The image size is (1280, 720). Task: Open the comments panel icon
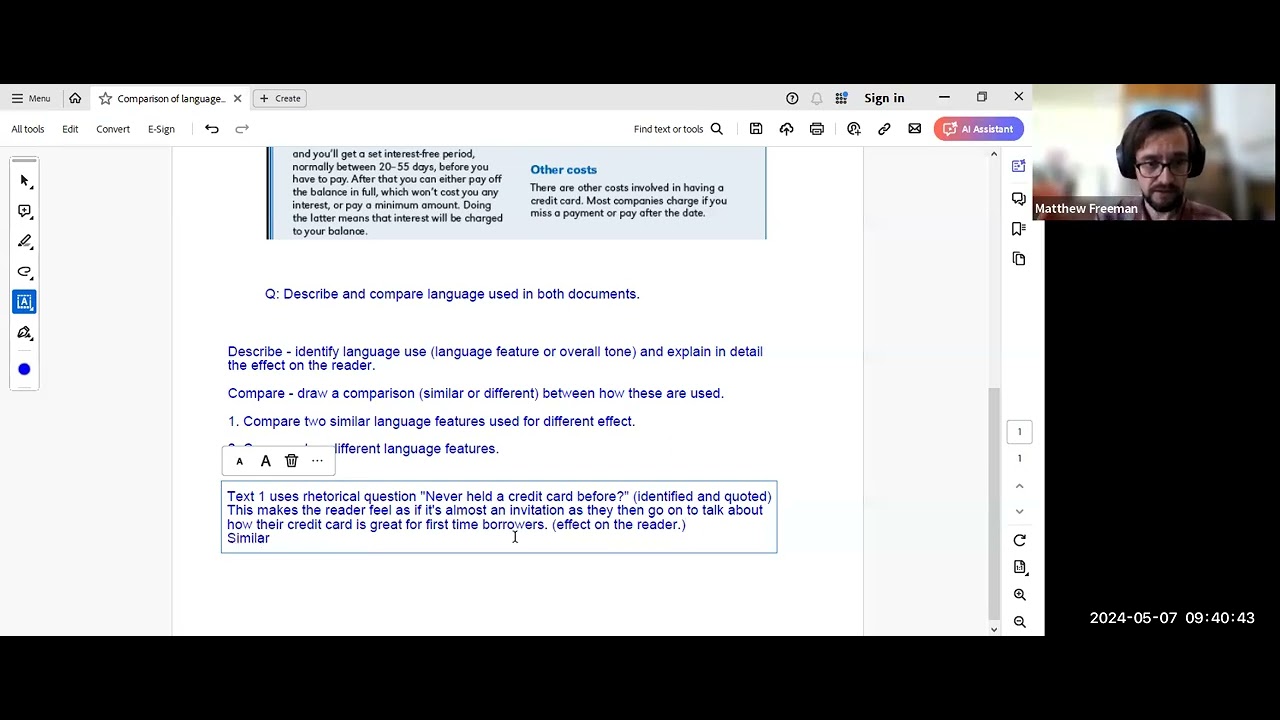pos(1019,198)
